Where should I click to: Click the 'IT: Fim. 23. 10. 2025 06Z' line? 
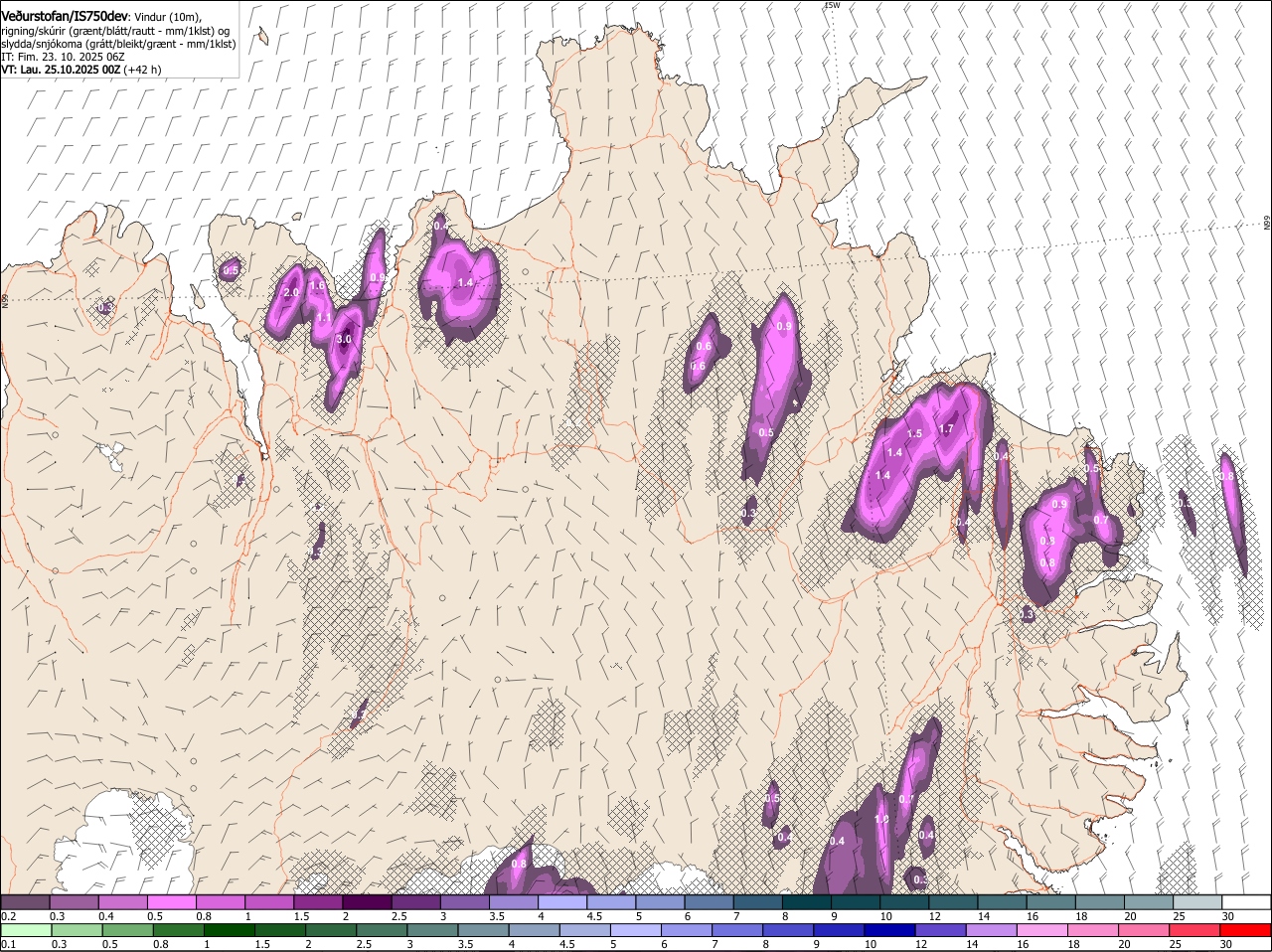63,57
